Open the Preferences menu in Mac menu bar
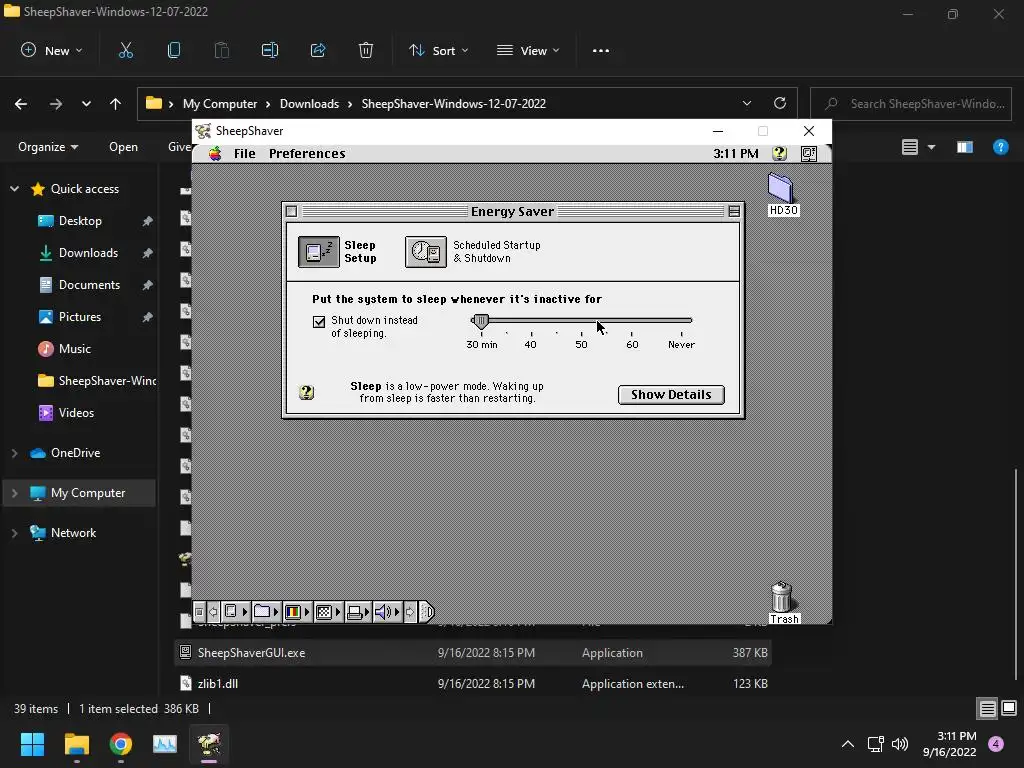1024x768 pixels. point(307,153)
